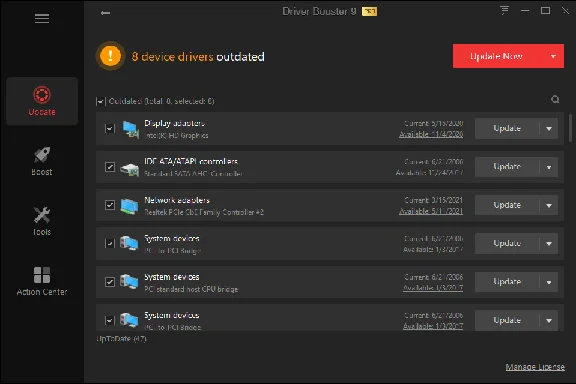Screen dimensions: 576x384
Task: Open the search magnifier icon
Action: click(x=555, y=99)
